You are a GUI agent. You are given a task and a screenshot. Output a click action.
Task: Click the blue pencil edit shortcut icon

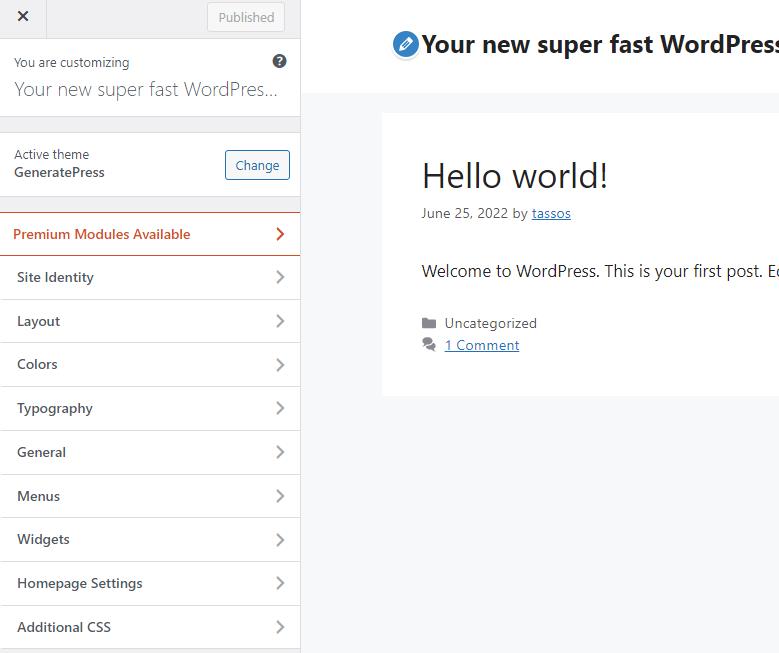click(405, 44)
